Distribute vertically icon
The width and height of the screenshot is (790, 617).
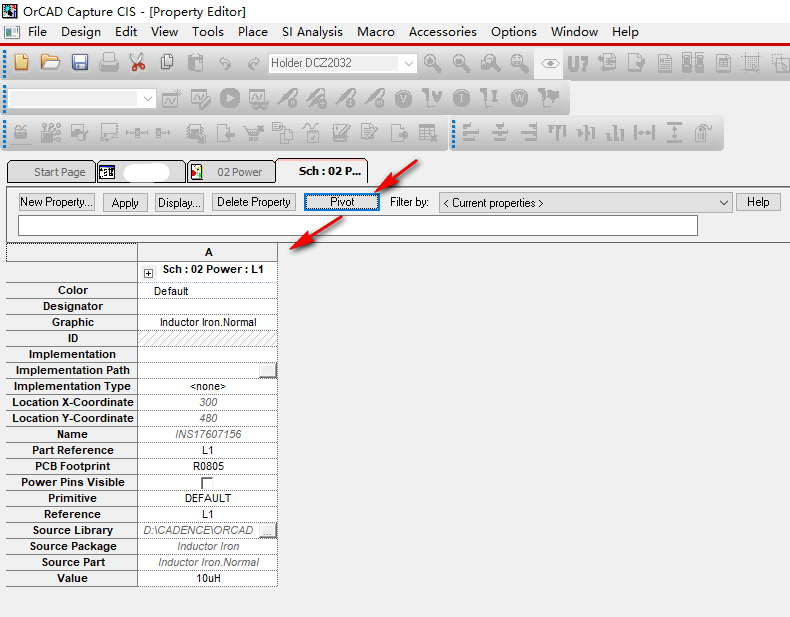pyautogui.click(x=674, y=132)
